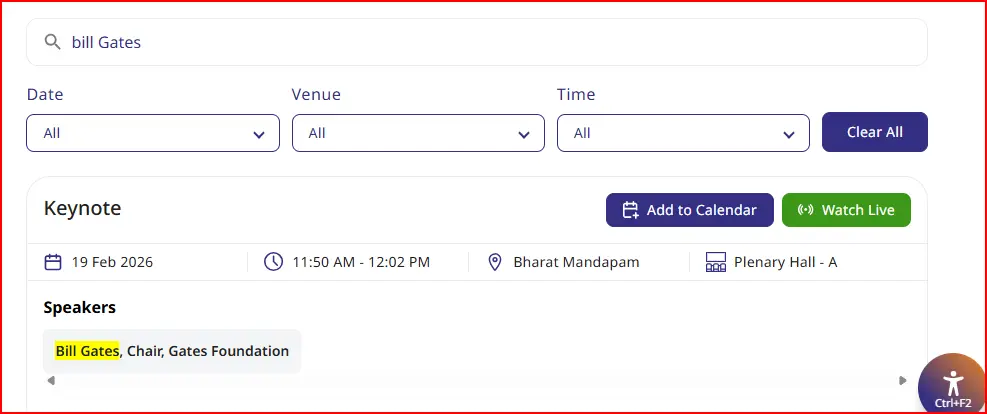
Task: Click the live broadcast signal icon
Action: pyautogui.click(x=804, y=210)
